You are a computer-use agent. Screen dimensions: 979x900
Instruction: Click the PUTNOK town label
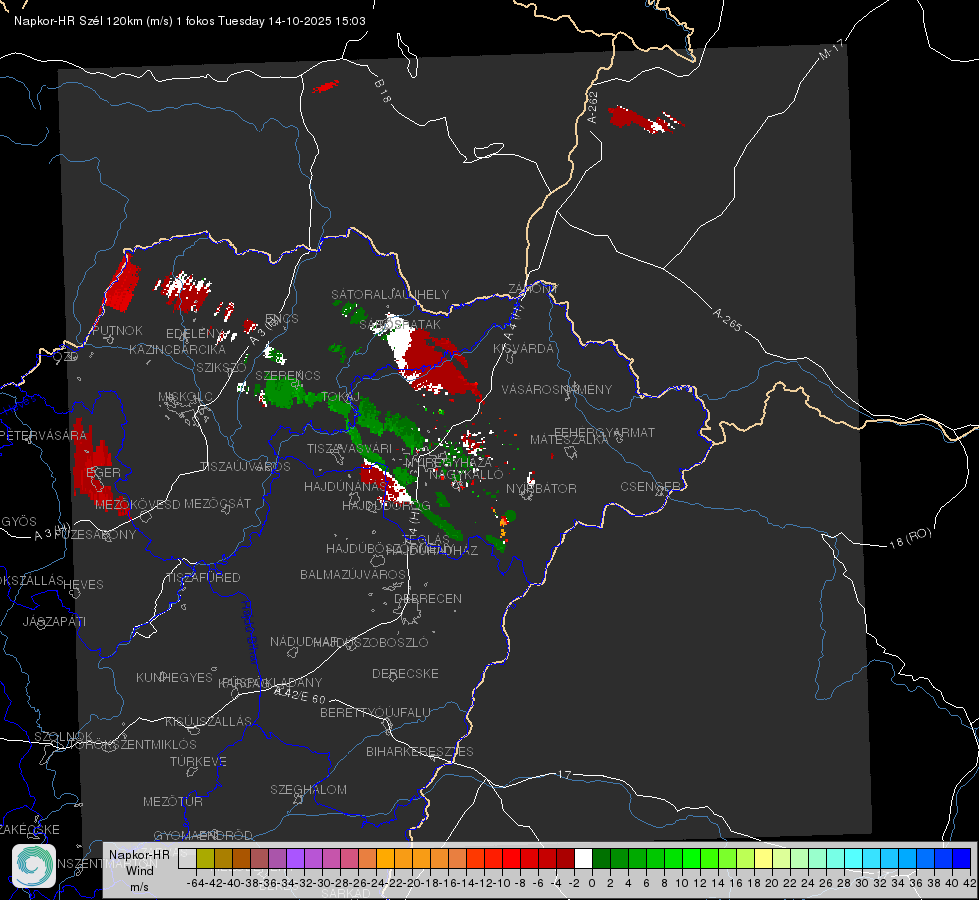coord(117,330)
